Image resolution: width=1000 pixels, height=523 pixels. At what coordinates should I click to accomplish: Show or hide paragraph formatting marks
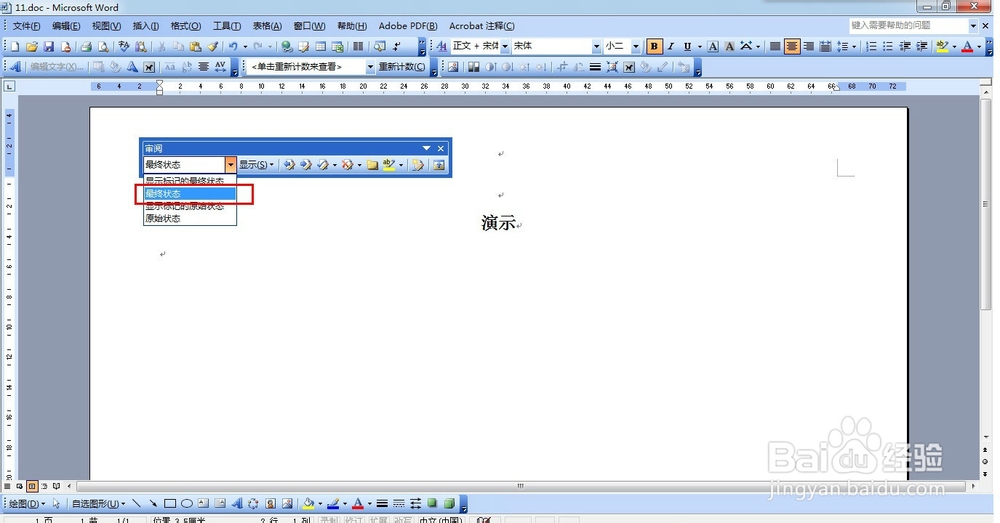397,47
